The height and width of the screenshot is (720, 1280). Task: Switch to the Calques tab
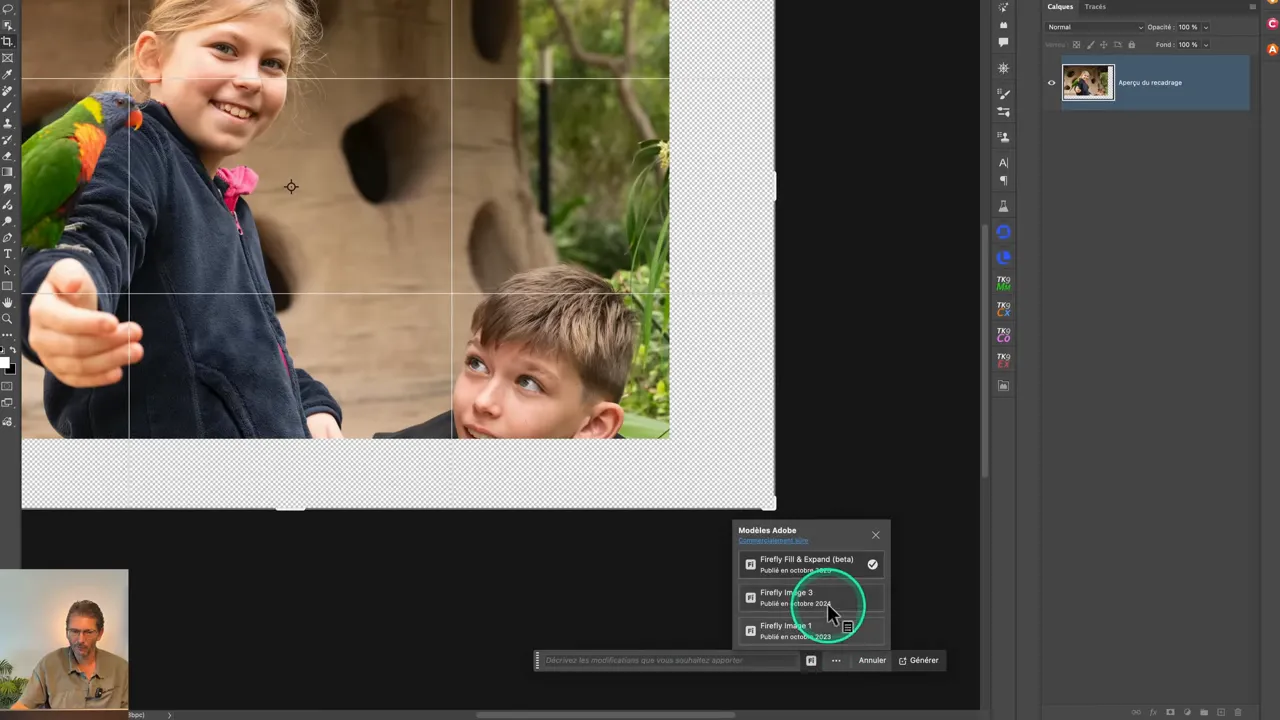coord(1060,7)
